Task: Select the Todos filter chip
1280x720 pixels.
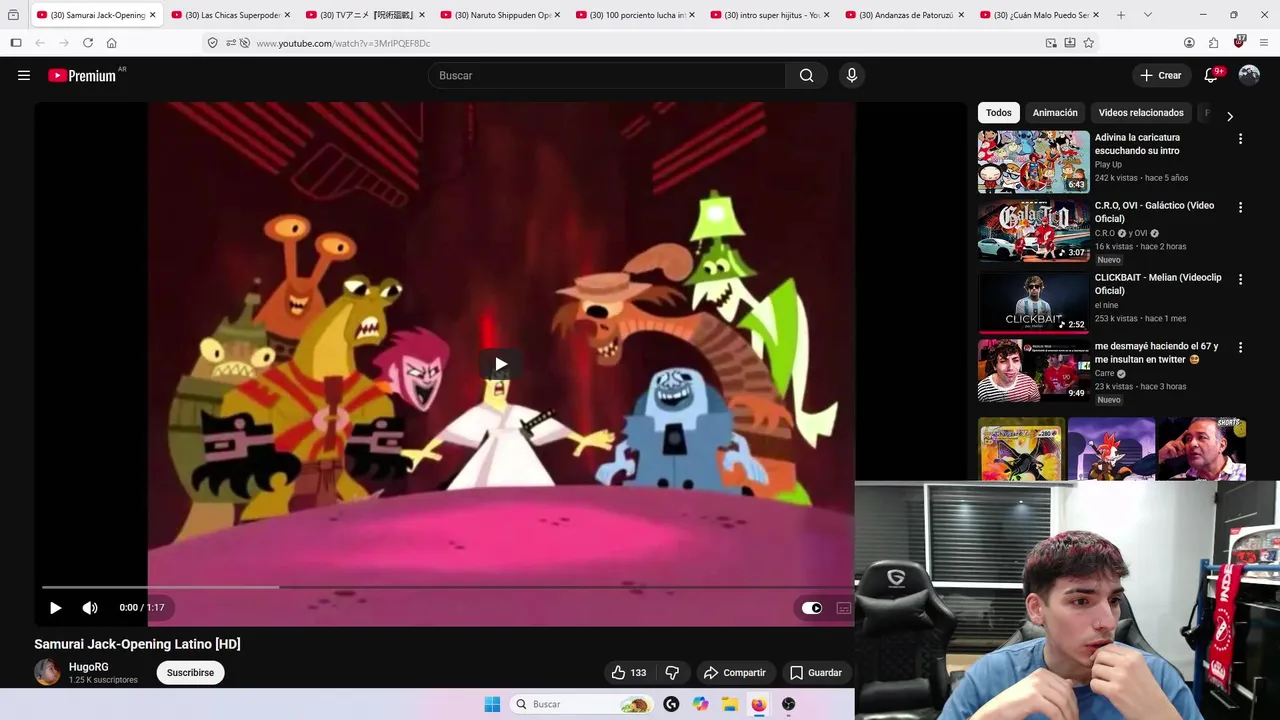Action: pos(999,113)
